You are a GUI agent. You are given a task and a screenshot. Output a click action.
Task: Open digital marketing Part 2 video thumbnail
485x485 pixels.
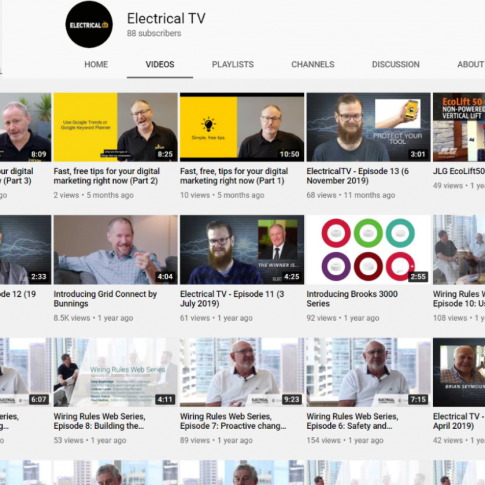pos(116,127)
